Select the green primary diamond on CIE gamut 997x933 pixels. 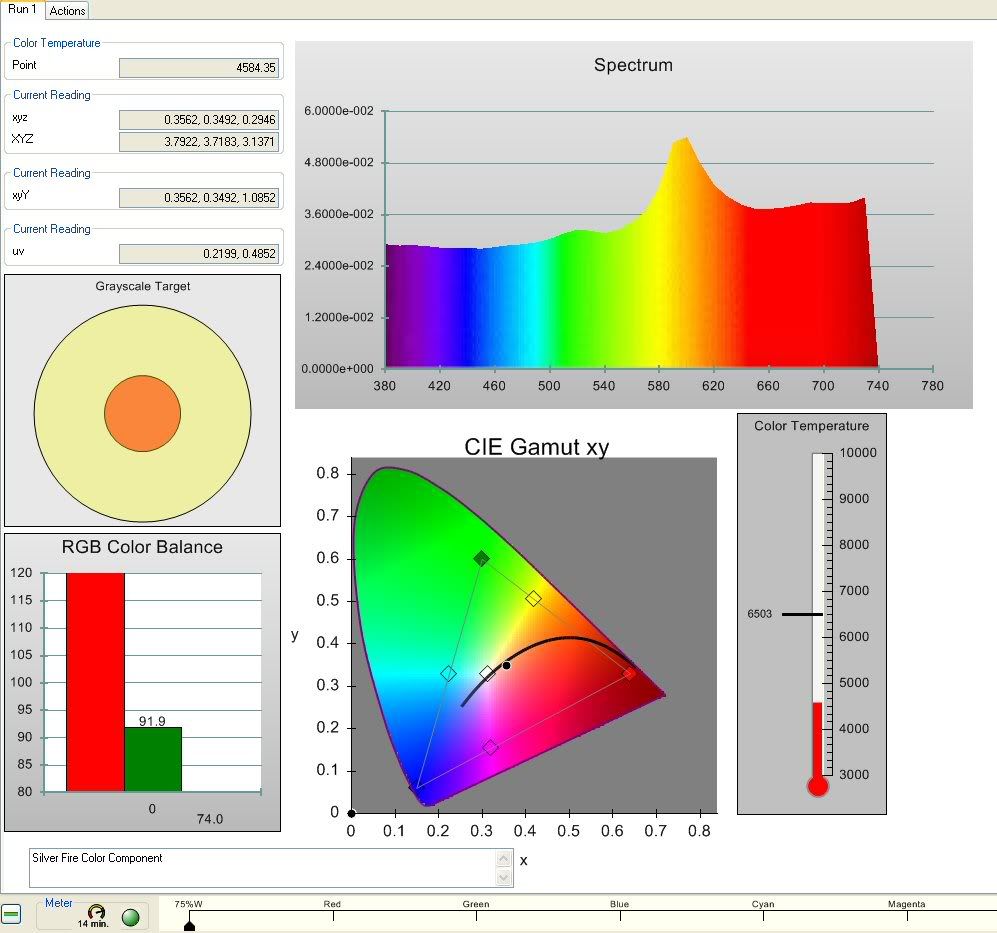click(x=481, y=559)
